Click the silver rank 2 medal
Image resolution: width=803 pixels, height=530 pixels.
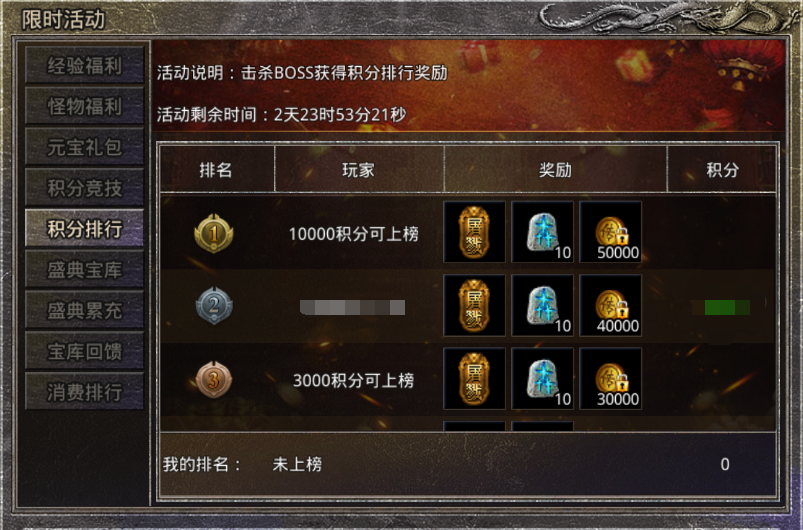coord(214,306)
